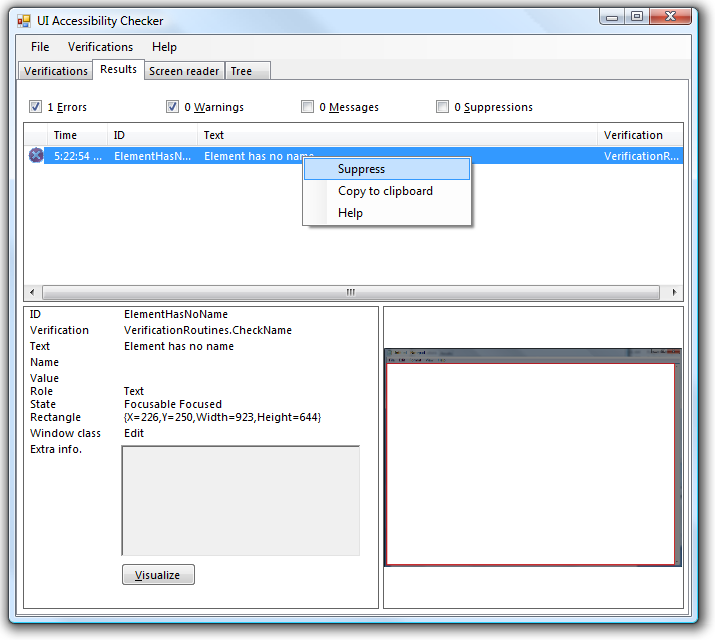Open the File menu
The height and width of the screenshot is (640, 715).
pyautogui.click(x=40, y=47)
